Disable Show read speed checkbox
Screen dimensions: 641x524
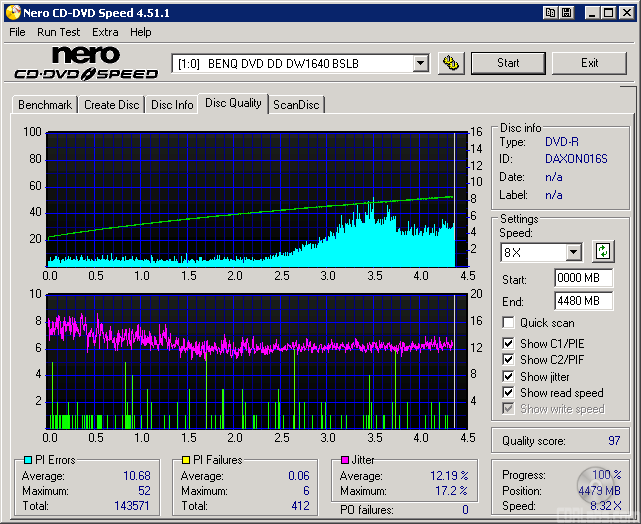pos(509,393)
